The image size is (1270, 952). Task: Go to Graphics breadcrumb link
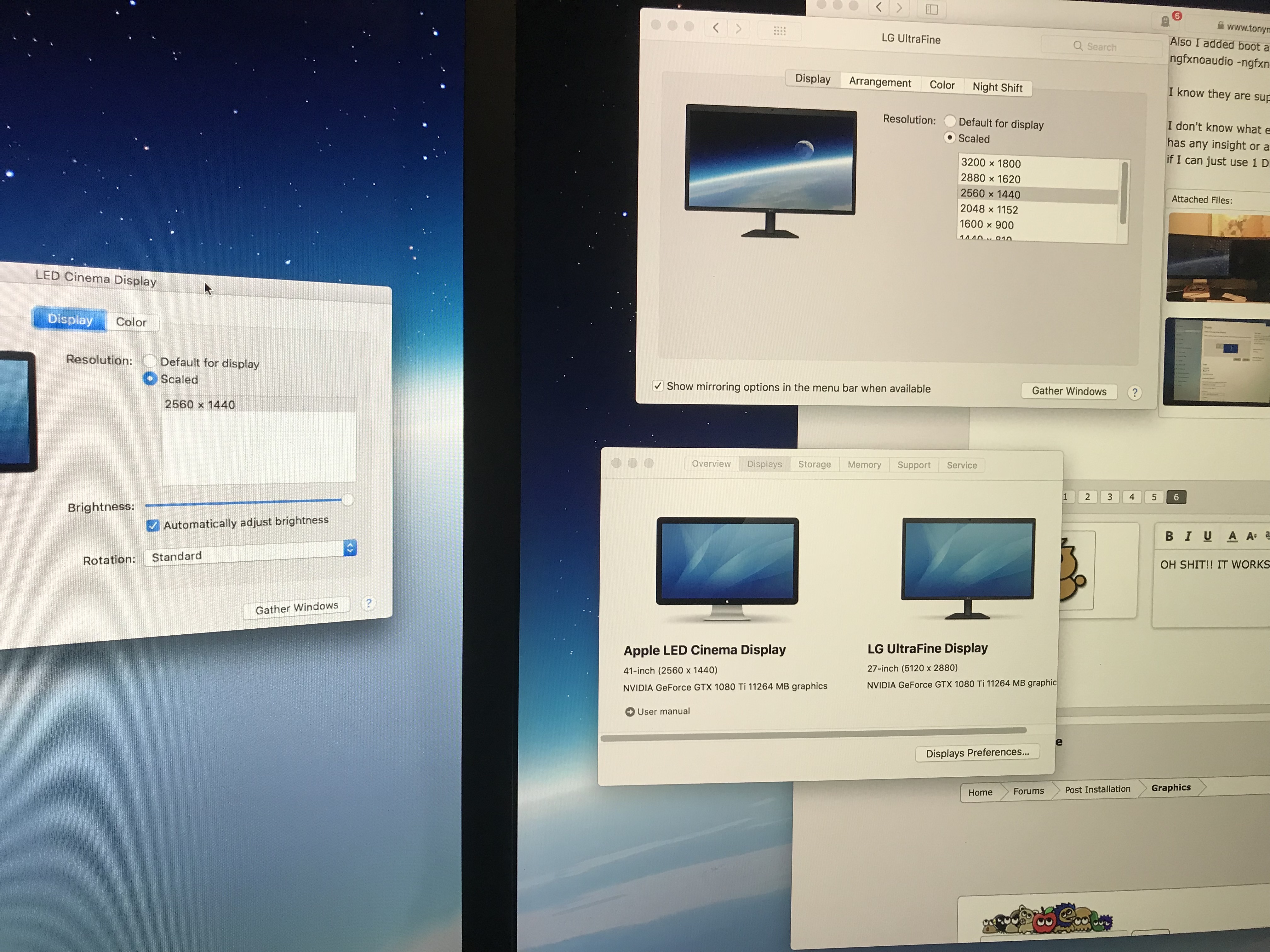[x=1171, y=788]
